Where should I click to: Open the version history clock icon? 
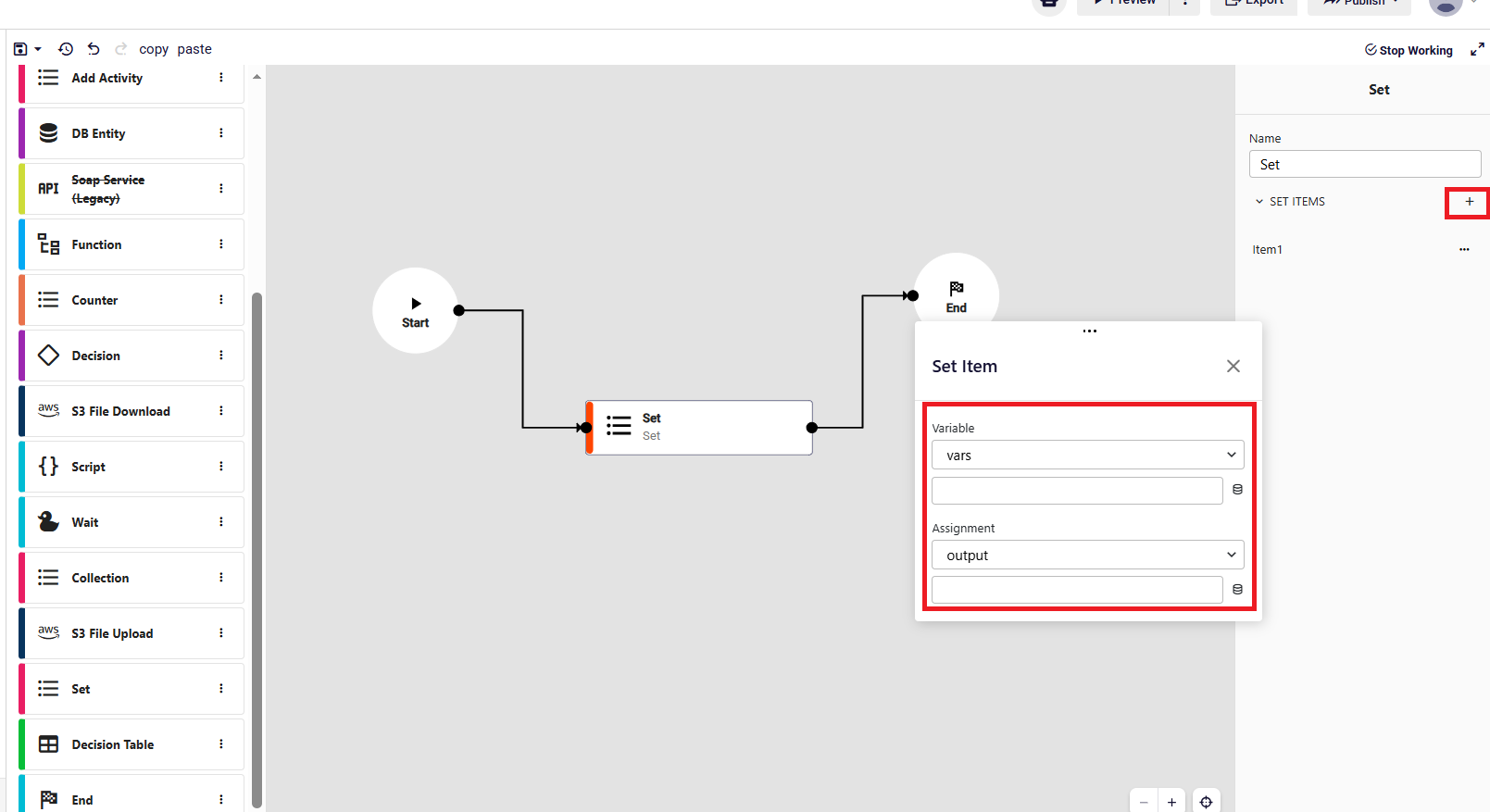click(x=66, y=49)
